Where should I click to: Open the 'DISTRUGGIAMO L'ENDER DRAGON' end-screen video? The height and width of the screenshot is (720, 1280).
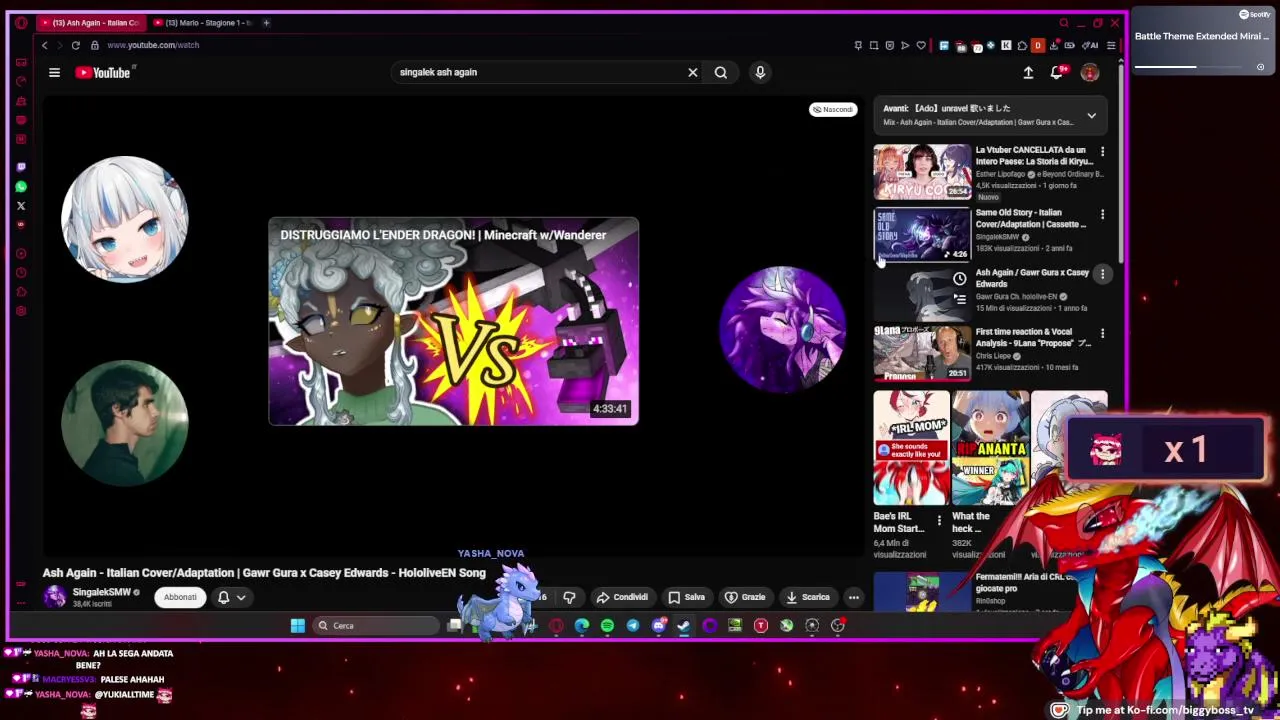453,321
